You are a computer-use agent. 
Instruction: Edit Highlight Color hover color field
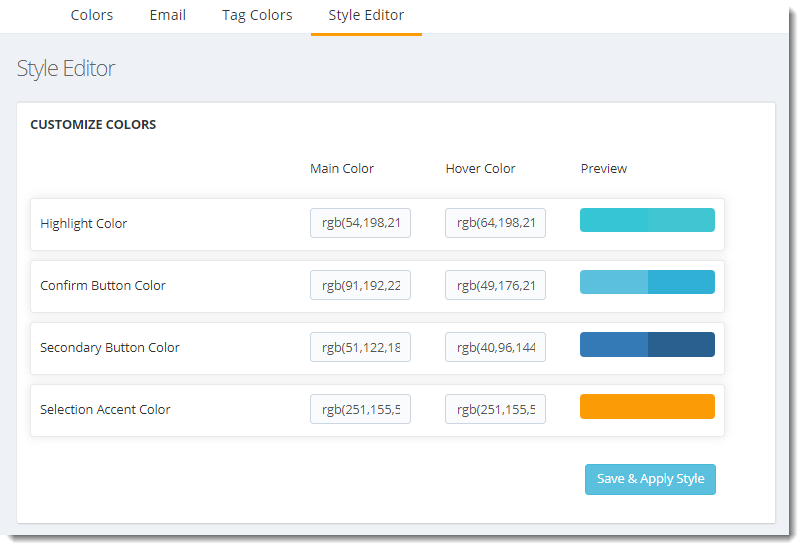click(495, 223)
